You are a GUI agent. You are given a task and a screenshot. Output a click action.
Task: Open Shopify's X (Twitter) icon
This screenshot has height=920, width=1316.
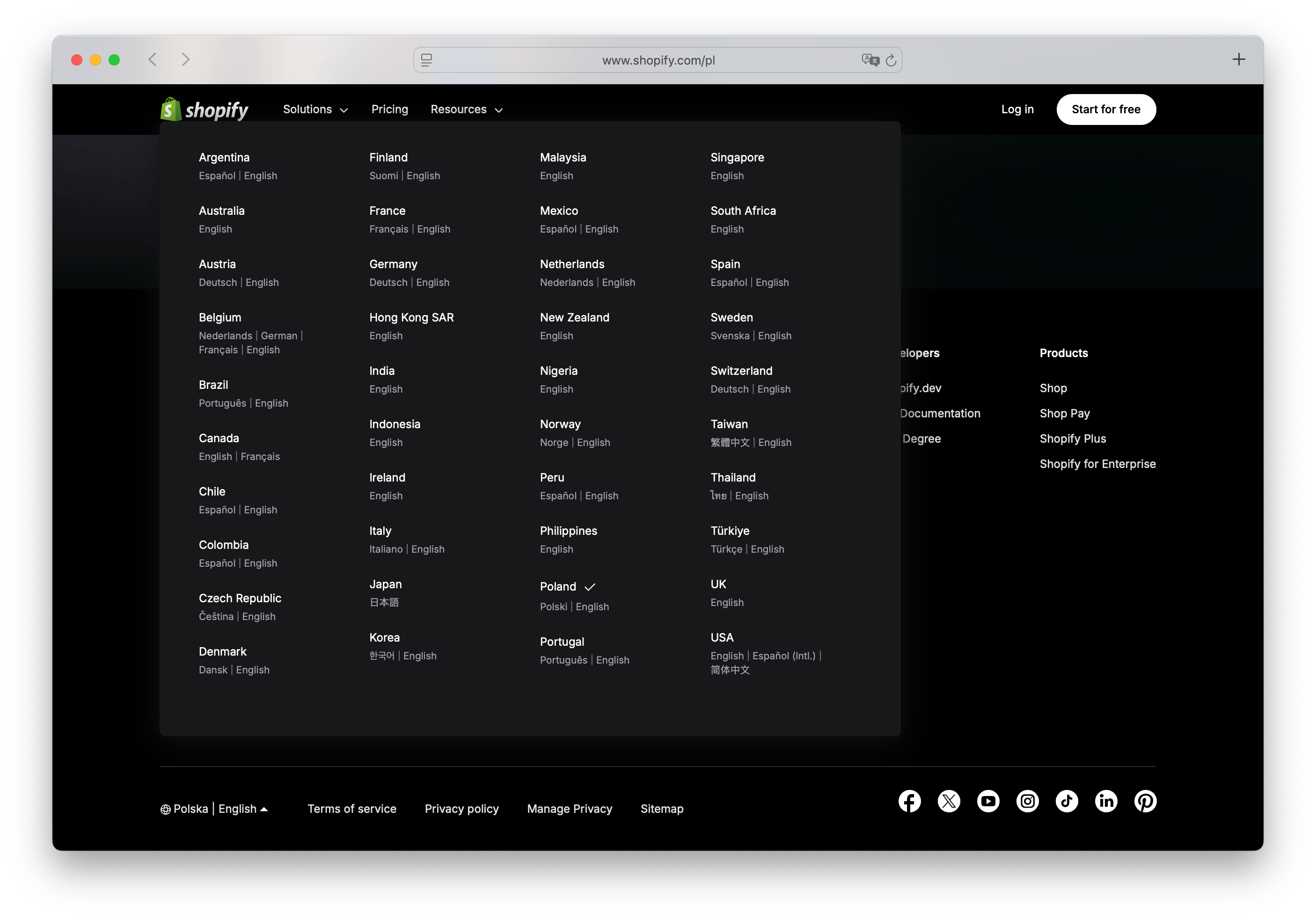click(949, 801)
